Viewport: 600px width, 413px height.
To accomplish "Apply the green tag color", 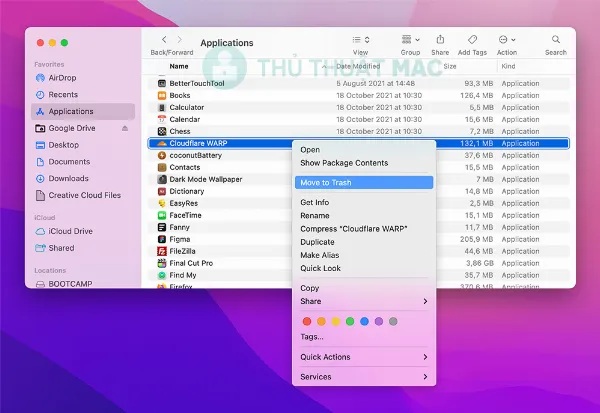I will [x=350, y=321].
